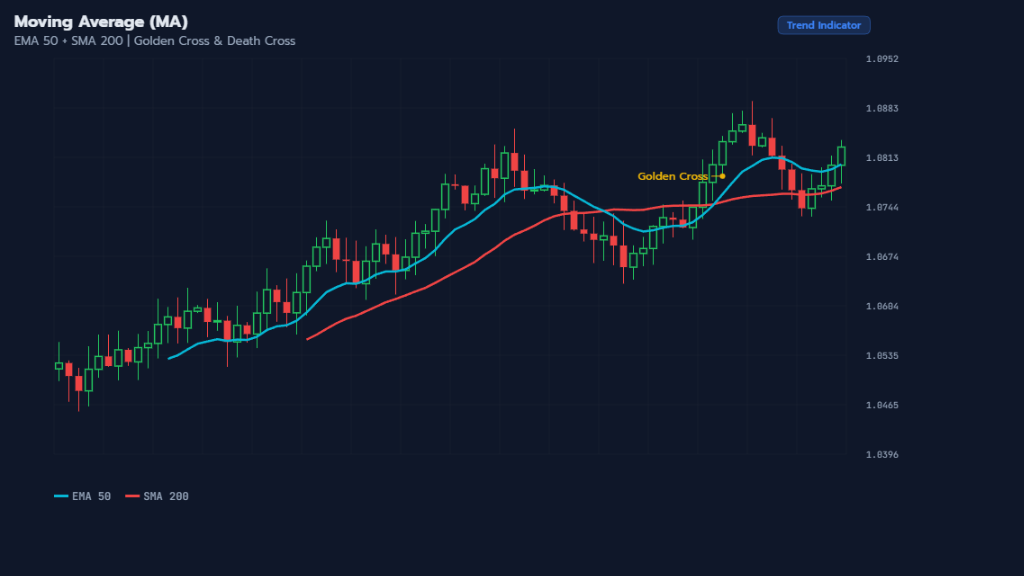Toggle the SMA 200 legend entry

coord(160,496)
